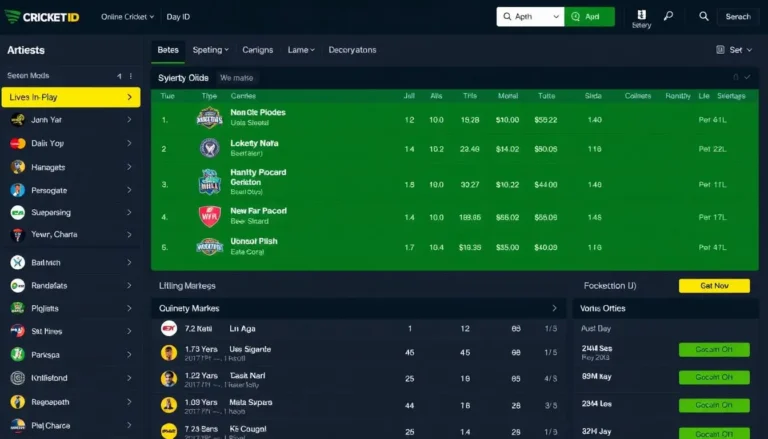This screenshot has height=439, width=768.
Task: Open the key icon in the header
Action: [x=668, y=16]
